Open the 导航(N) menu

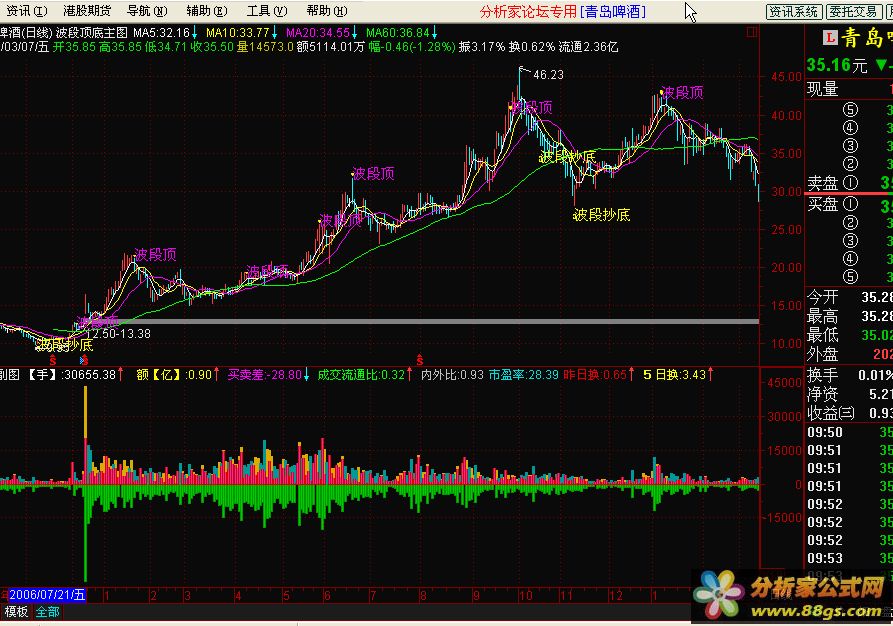pyautogui.click(x=147, y=11)
